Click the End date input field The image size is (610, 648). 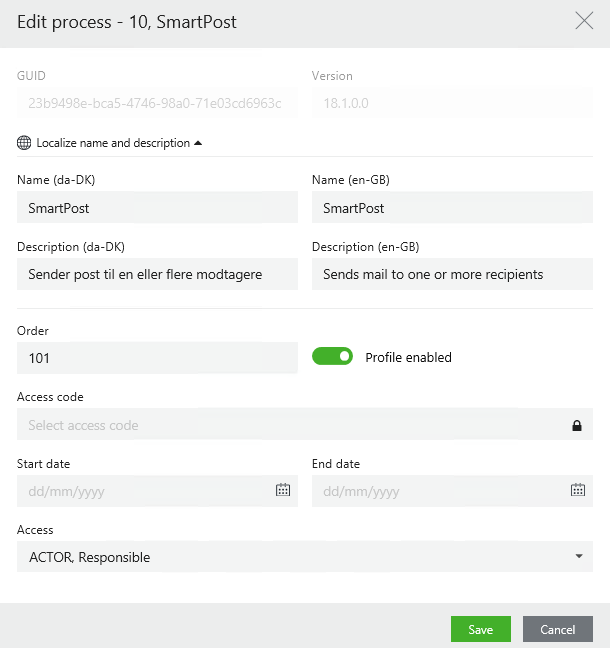435,491
